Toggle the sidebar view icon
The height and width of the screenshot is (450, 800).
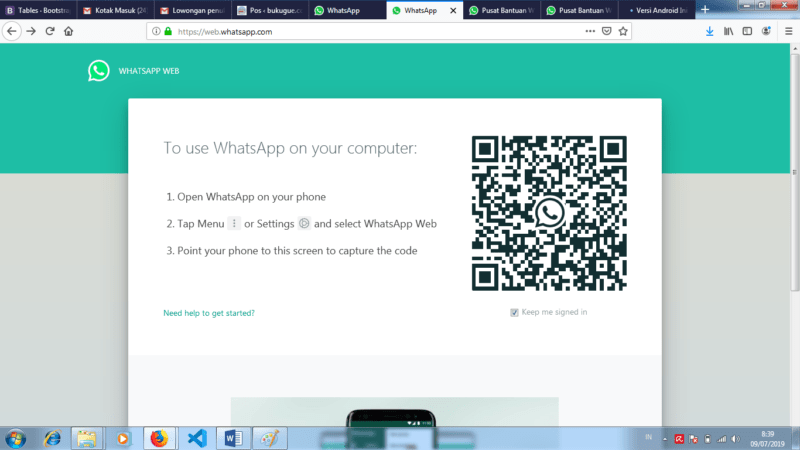747,31
